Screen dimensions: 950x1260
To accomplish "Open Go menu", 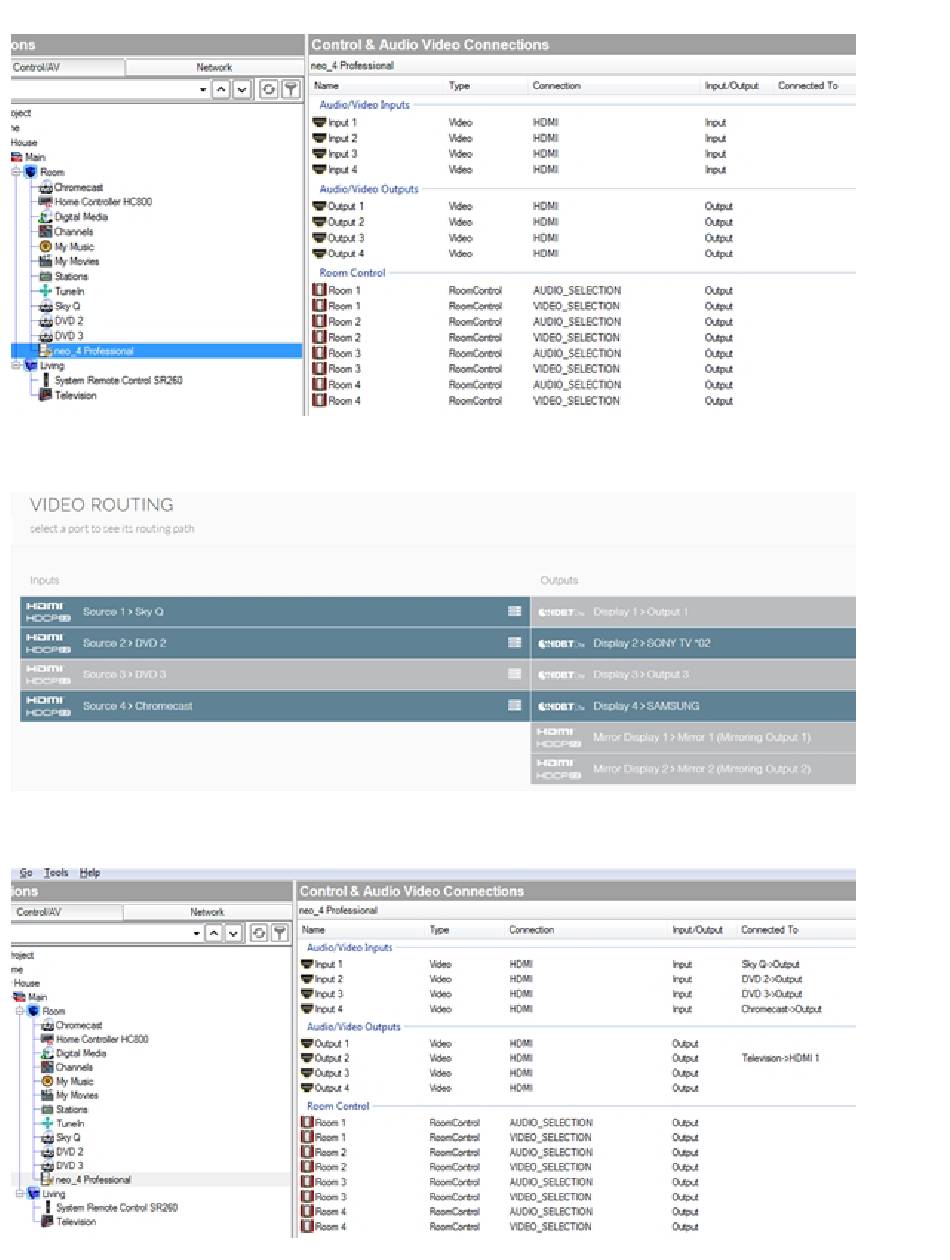I will [25, 873].
